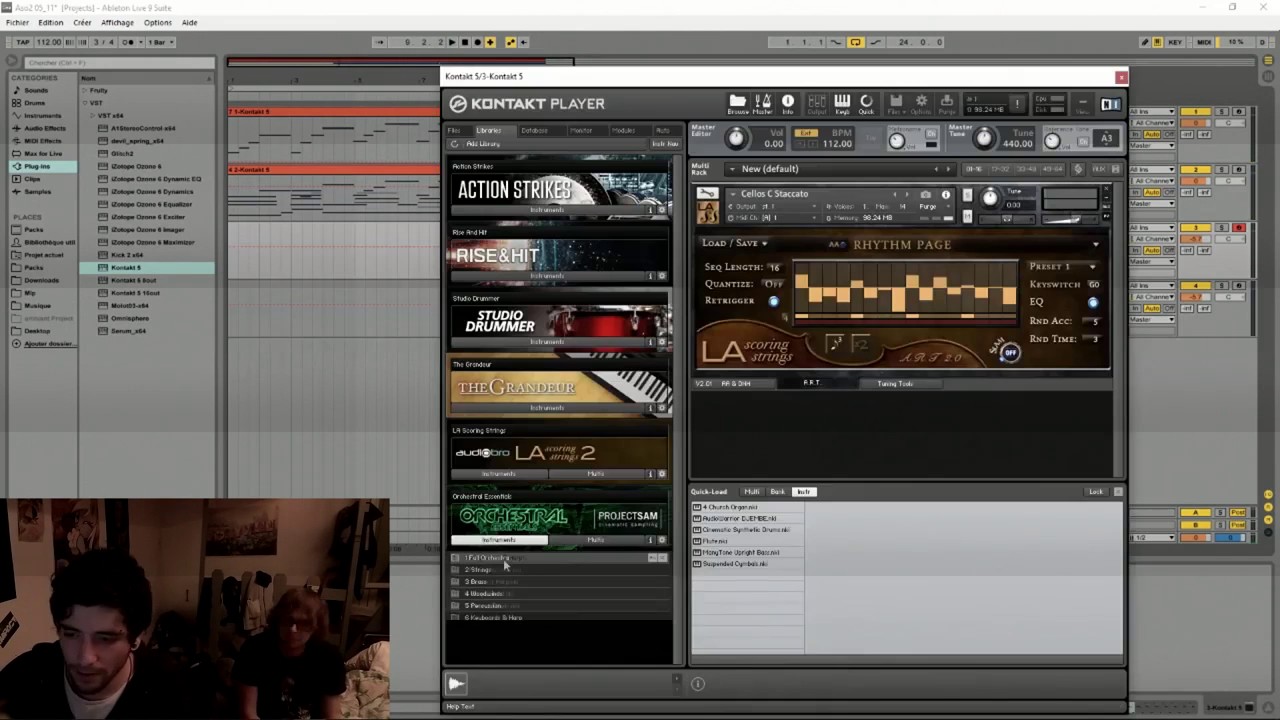Image resolution: width=1280 pixels, height=720 pixels.
Task: Adjust the Master Editor Vol knob
Action: tap(736, 139)
